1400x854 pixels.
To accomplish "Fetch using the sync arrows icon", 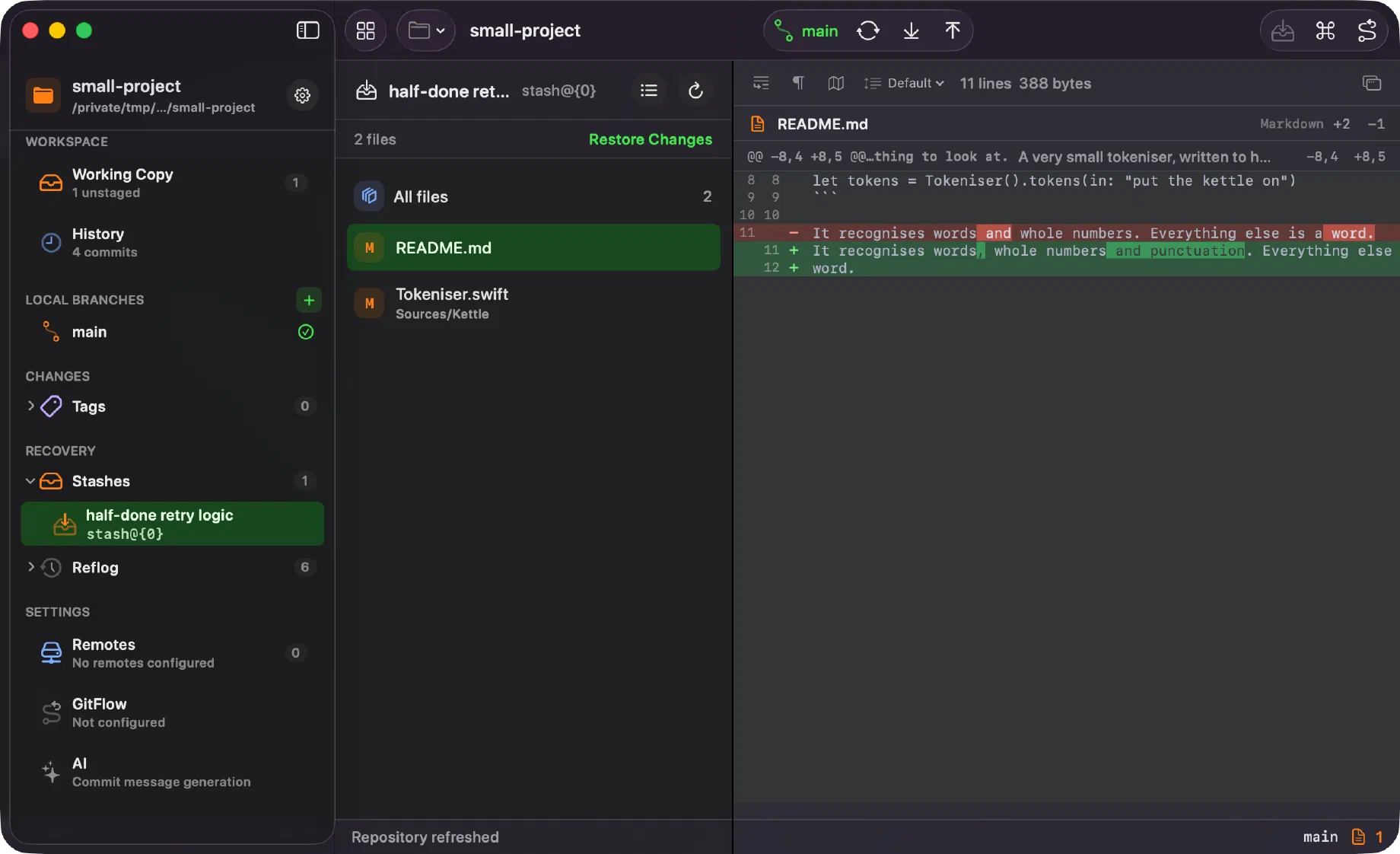I will [868, 30].
